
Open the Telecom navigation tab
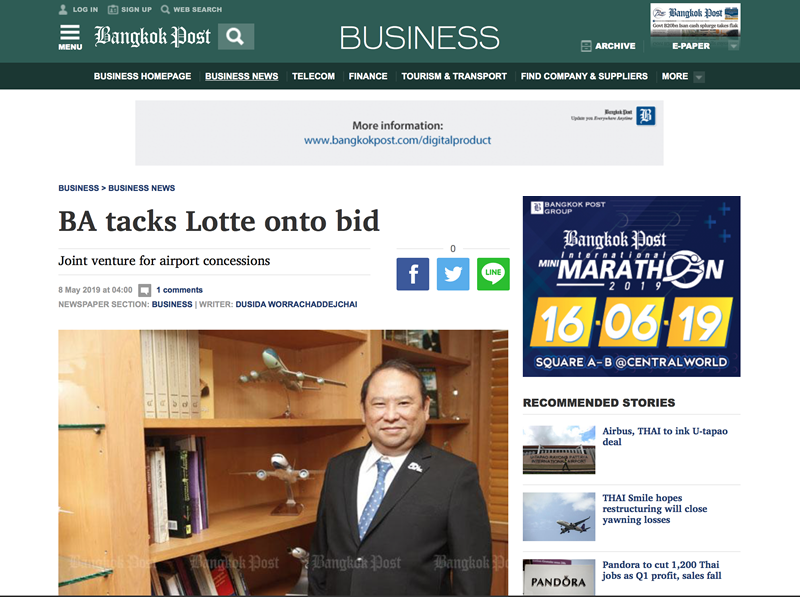(313, 76)
